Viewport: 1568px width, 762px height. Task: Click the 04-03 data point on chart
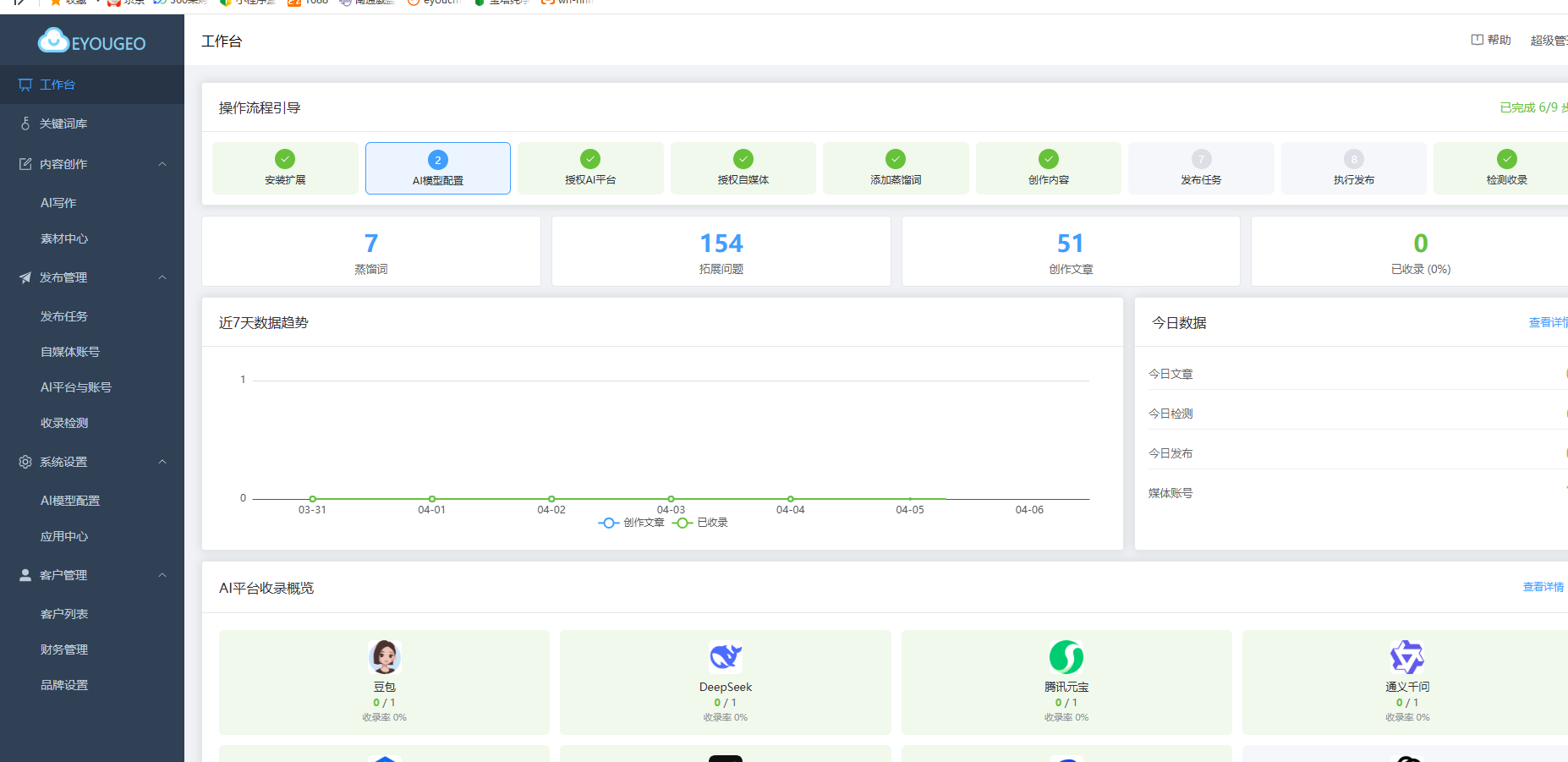click(x=671, y=499)
